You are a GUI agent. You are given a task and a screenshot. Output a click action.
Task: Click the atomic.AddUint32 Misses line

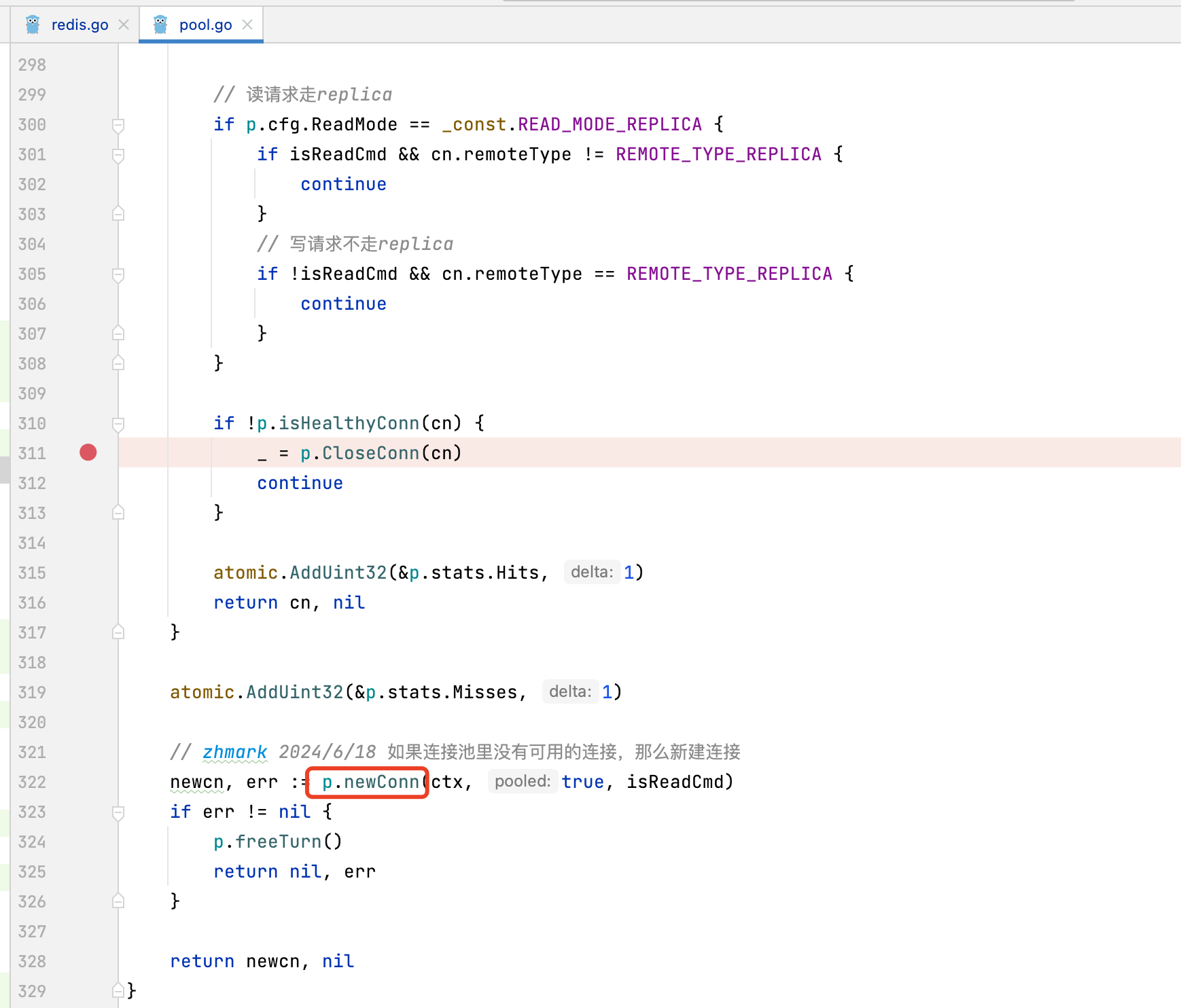click(x=395, y=692)
